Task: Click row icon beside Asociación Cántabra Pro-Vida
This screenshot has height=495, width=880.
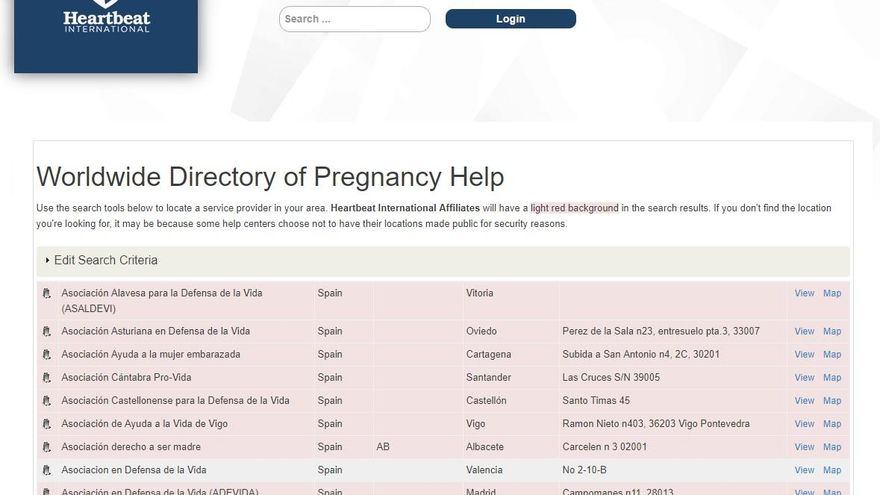Action: tap(46, 378)
